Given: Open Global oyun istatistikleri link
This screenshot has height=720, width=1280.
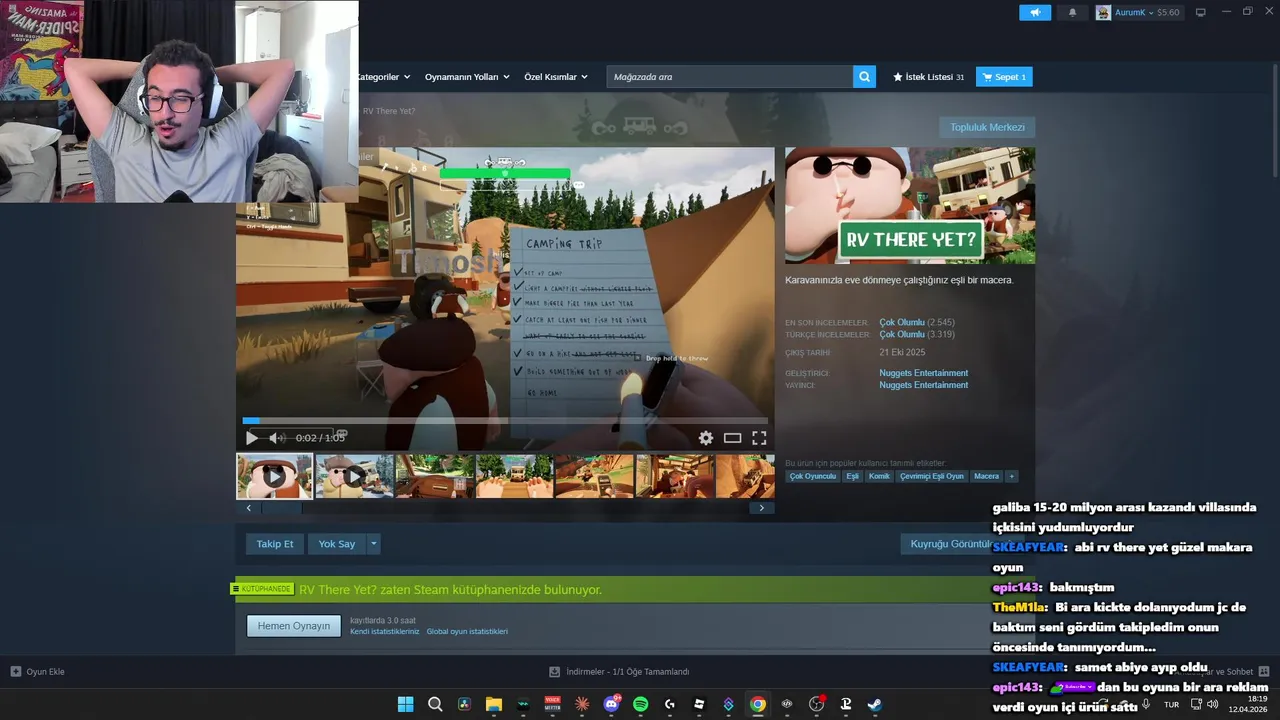Looking at the screenshot, I should point(467,632).
